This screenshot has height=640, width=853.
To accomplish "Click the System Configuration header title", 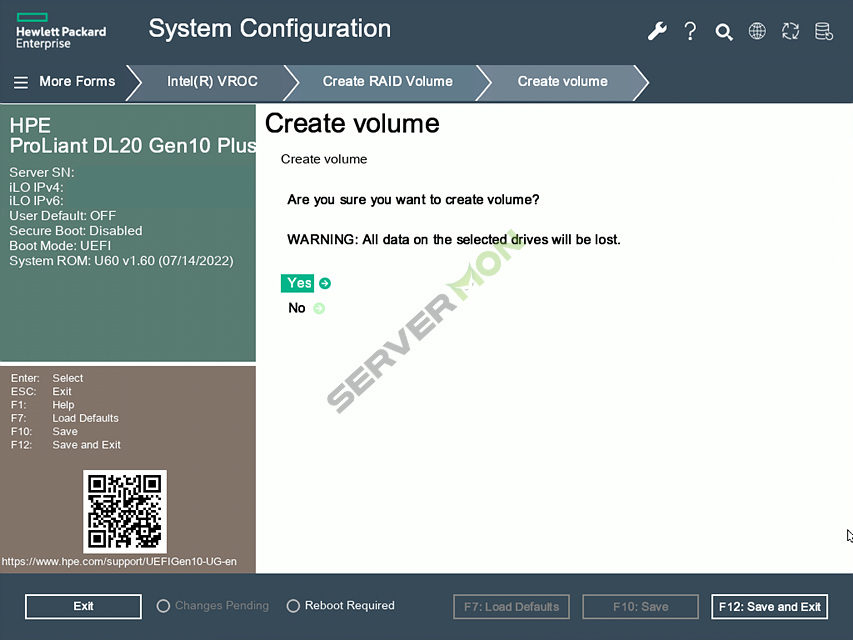I will point(270,29).
